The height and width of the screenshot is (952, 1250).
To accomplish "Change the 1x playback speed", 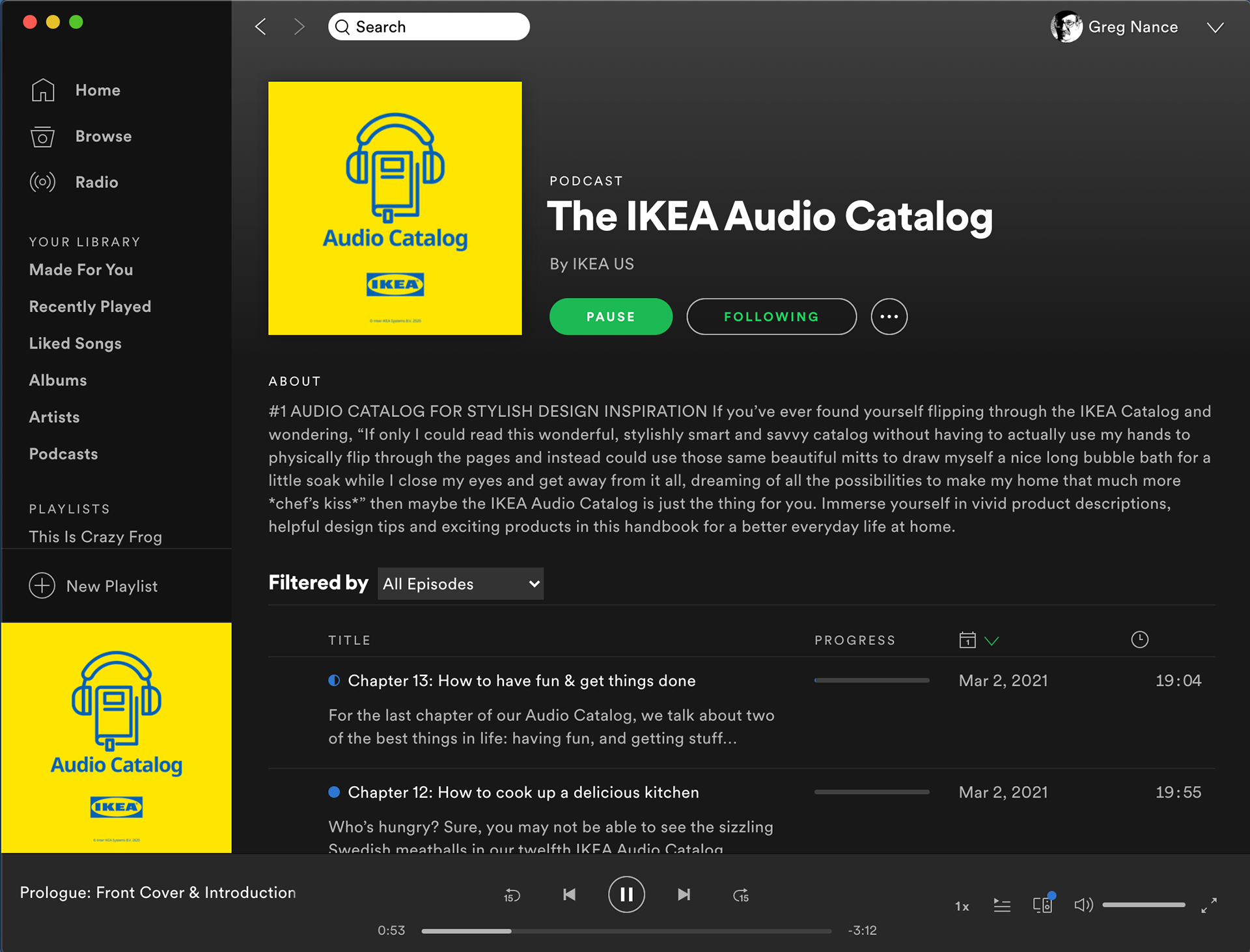I will point(962,906).
